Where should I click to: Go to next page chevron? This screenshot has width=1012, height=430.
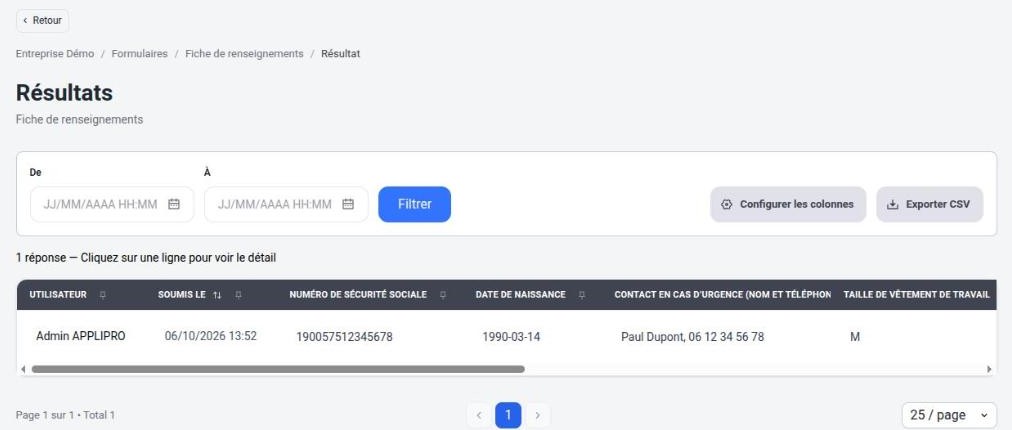[x=538, y=415]
